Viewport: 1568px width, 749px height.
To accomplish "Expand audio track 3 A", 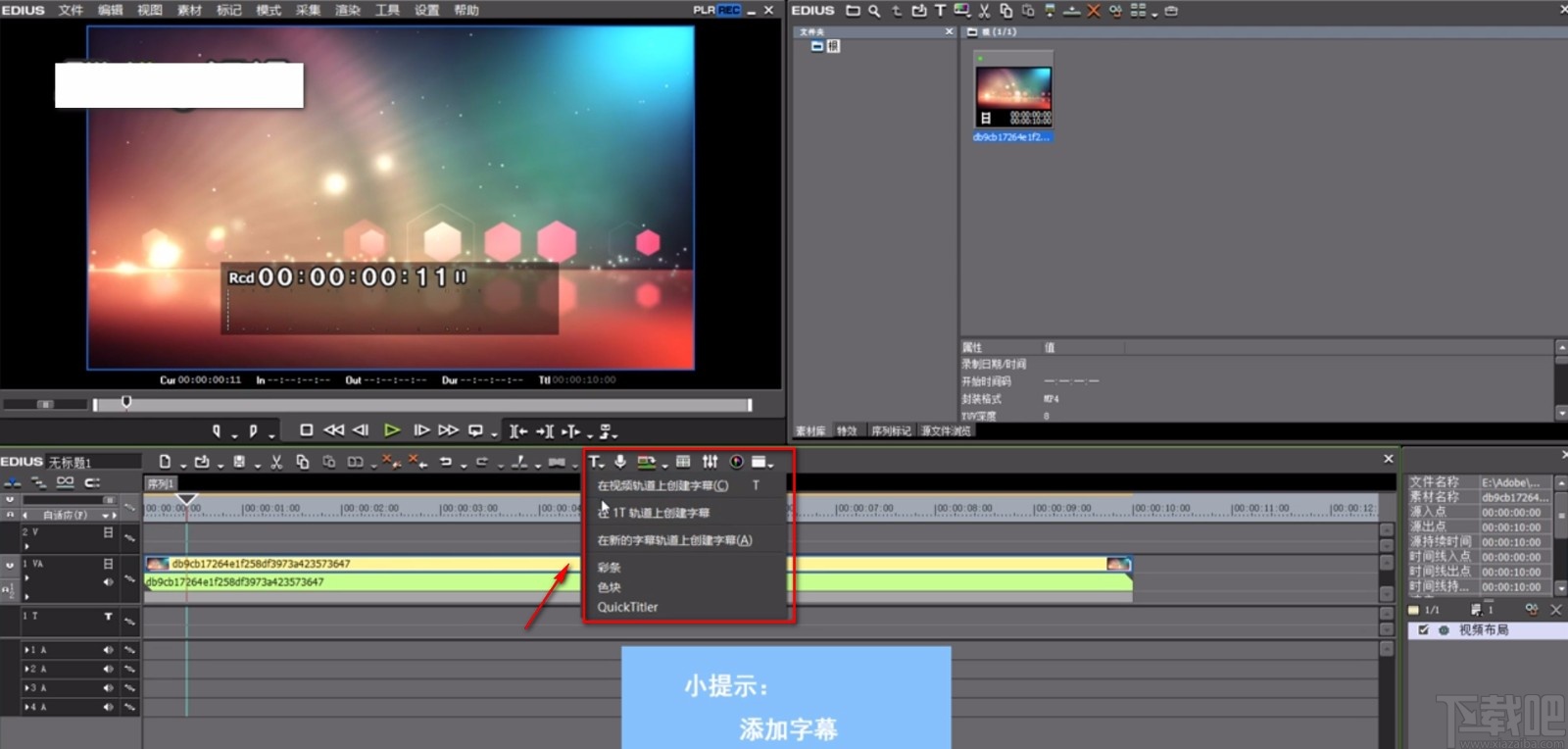I will [26, 687].
